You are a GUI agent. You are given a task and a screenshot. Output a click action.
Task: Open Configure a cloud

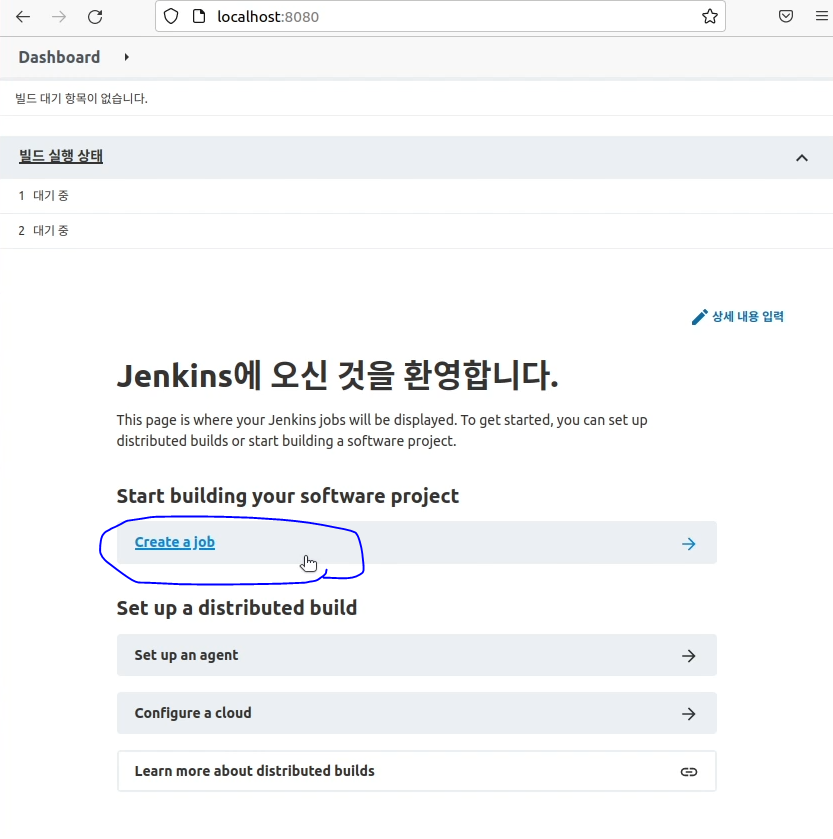click(416, 713)
